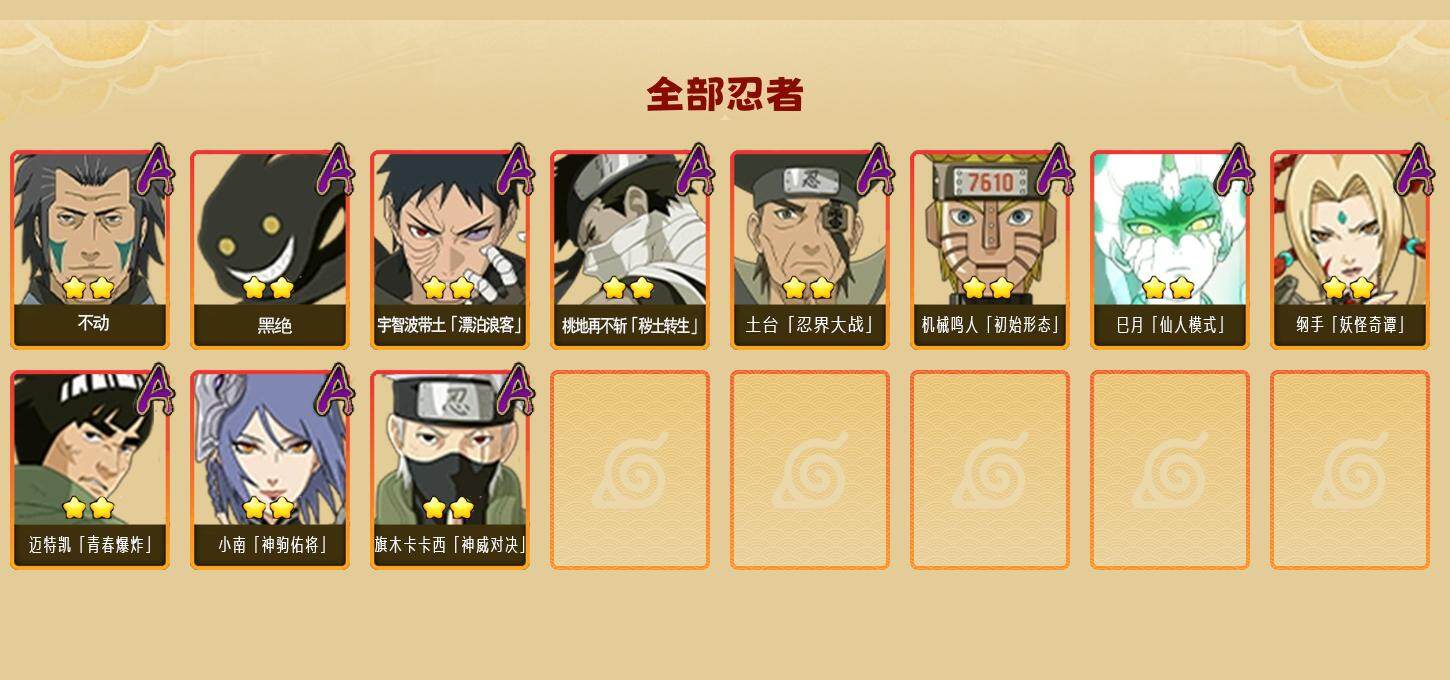The image size is (1450, 680).
Task: Open the 土台「忍界大战」 card
Action: tap(810, 250)
